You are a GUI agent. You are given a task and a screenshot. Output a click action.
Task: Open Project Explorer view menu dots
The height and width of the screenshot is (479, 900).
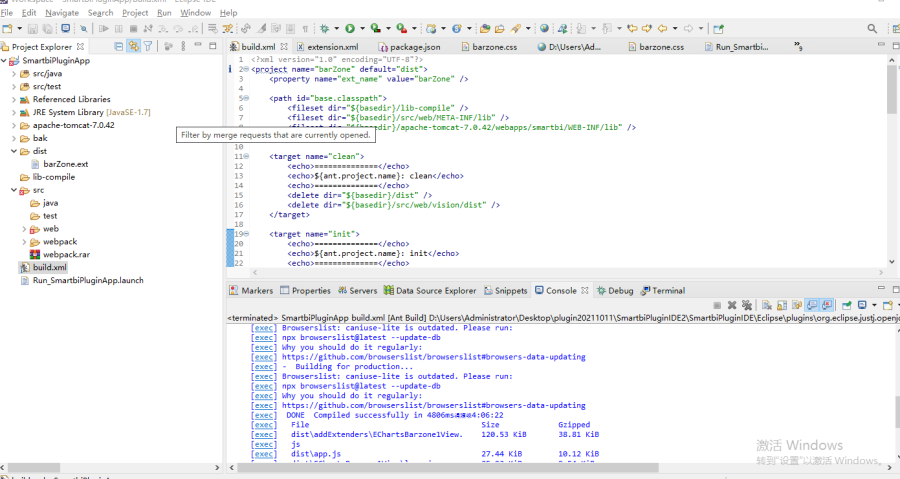[183, 46]
